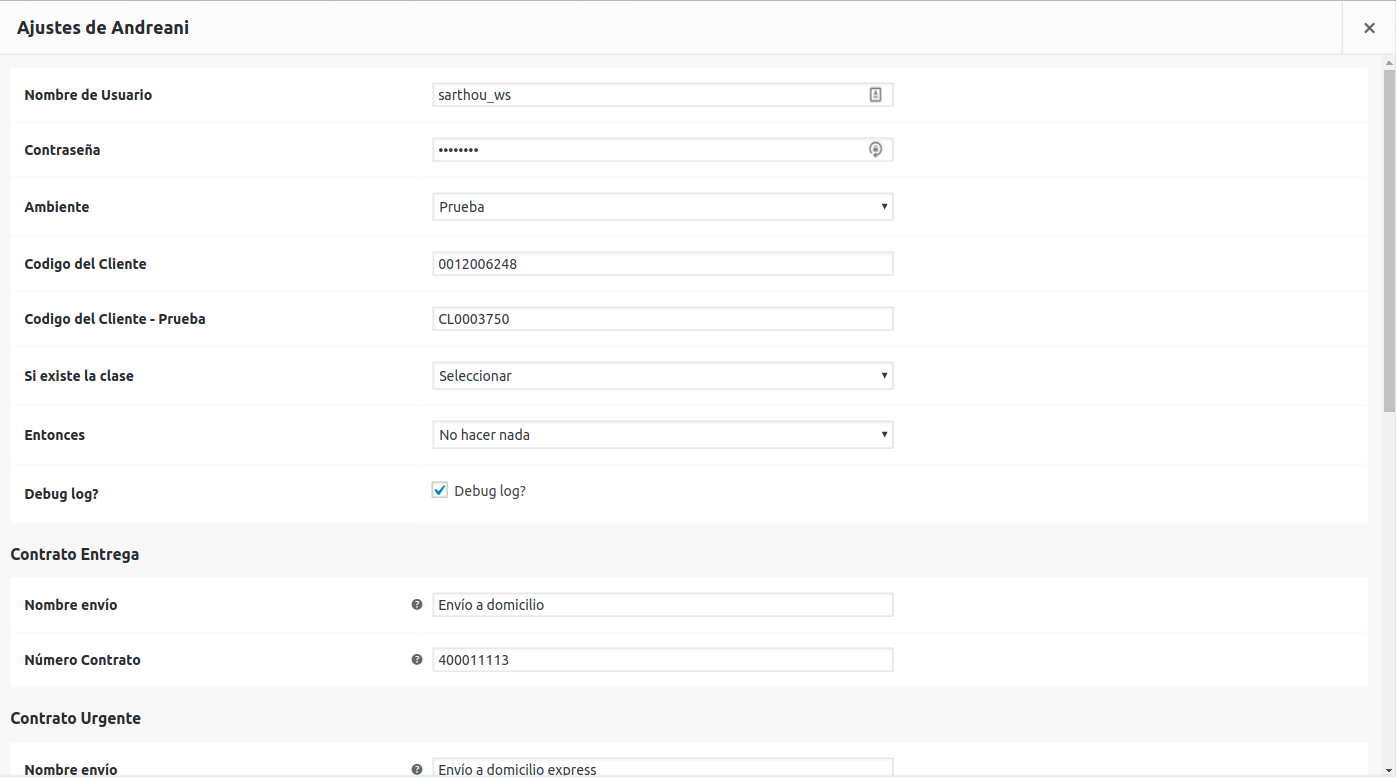The width and height of the screenshot is (1396, 778).
Task: Click the vertical scrollbar thumb
Action: click(x=1389, y=240)
